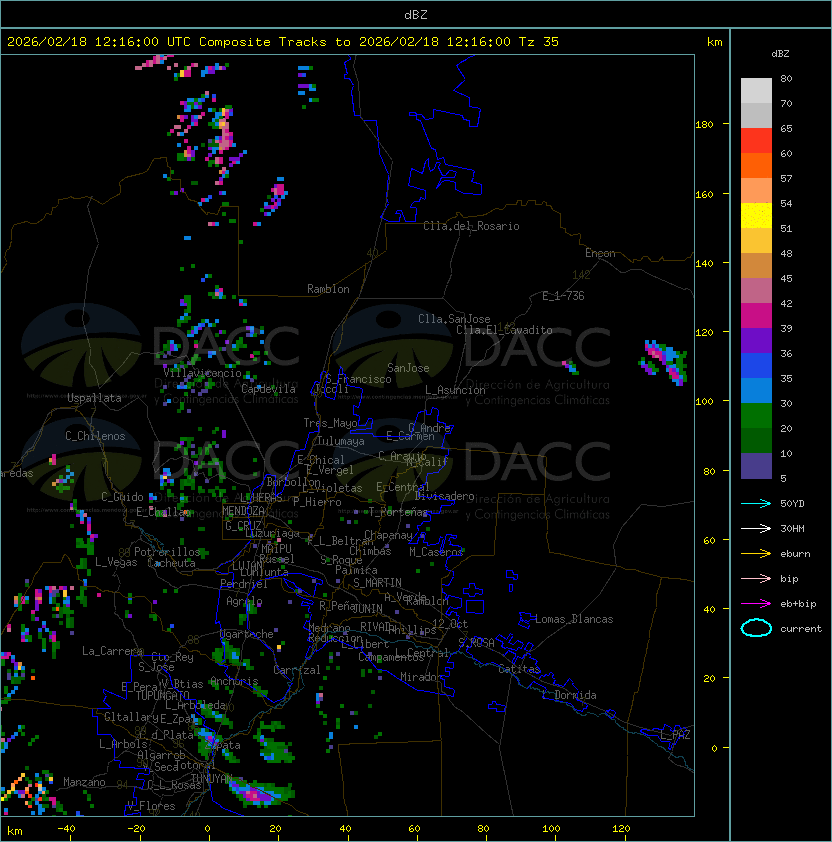Click the JUNIN label
The height and width of the screenshot is (842, 832).
click(367, 608)
